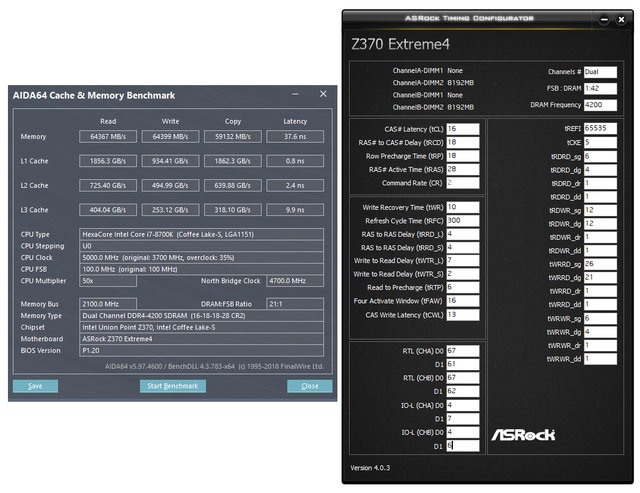Click the CAS# Latency (tCL) input
This screenshot has width=640, height=493.
tap(462, 129)
